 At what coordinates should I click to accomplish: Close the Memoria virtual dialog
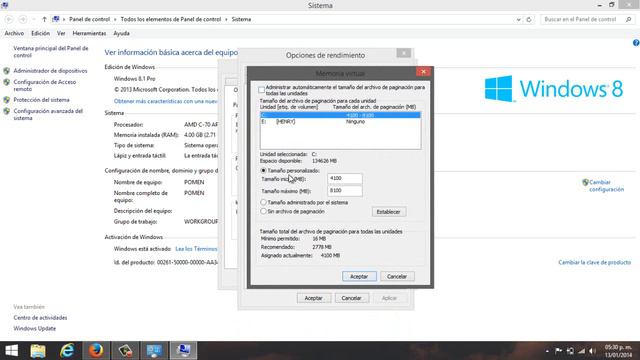pyautogui.click(x=424, y=71)
